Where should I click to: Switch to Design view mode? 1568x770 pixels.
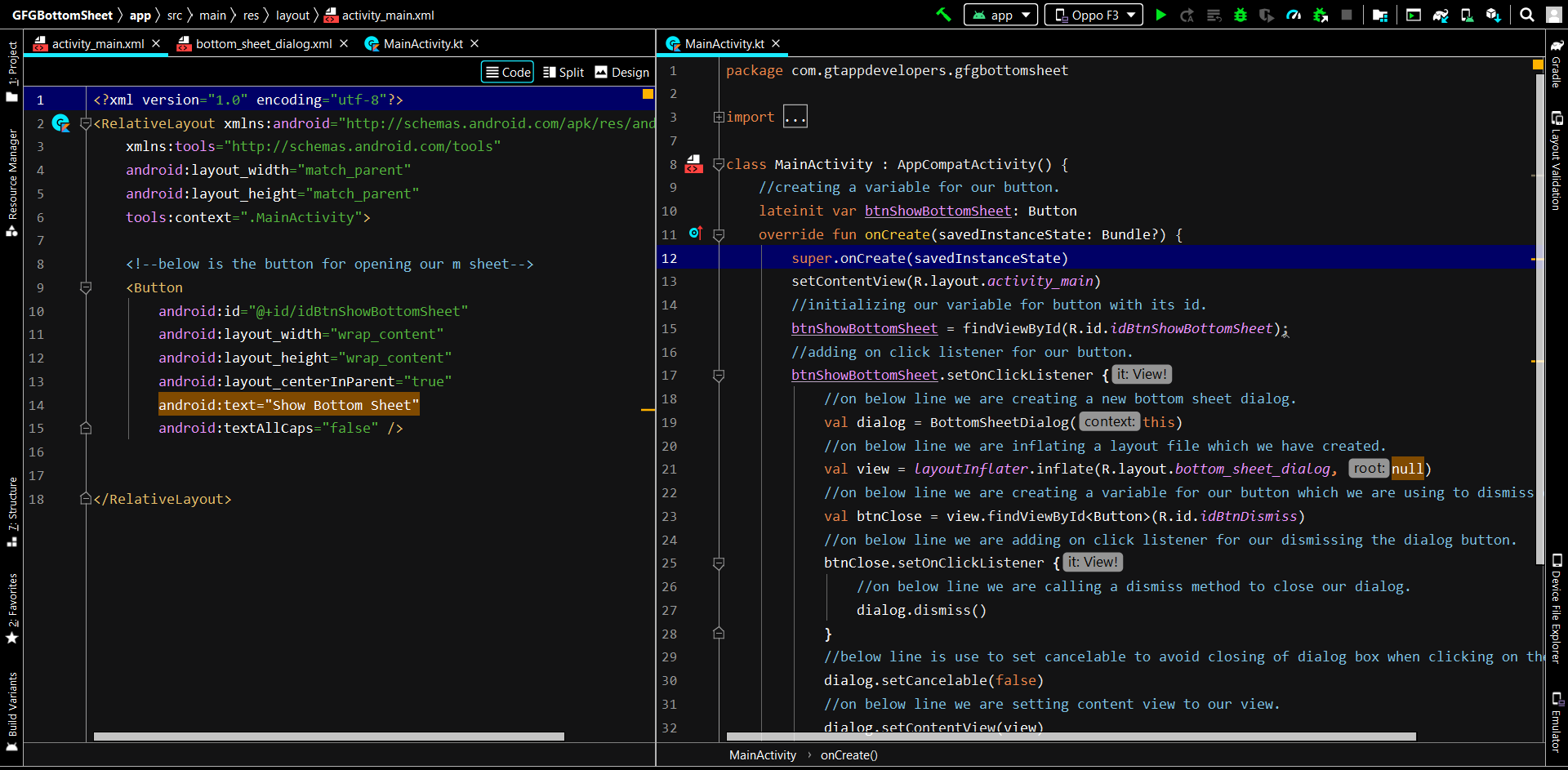(x=622, y=72)
